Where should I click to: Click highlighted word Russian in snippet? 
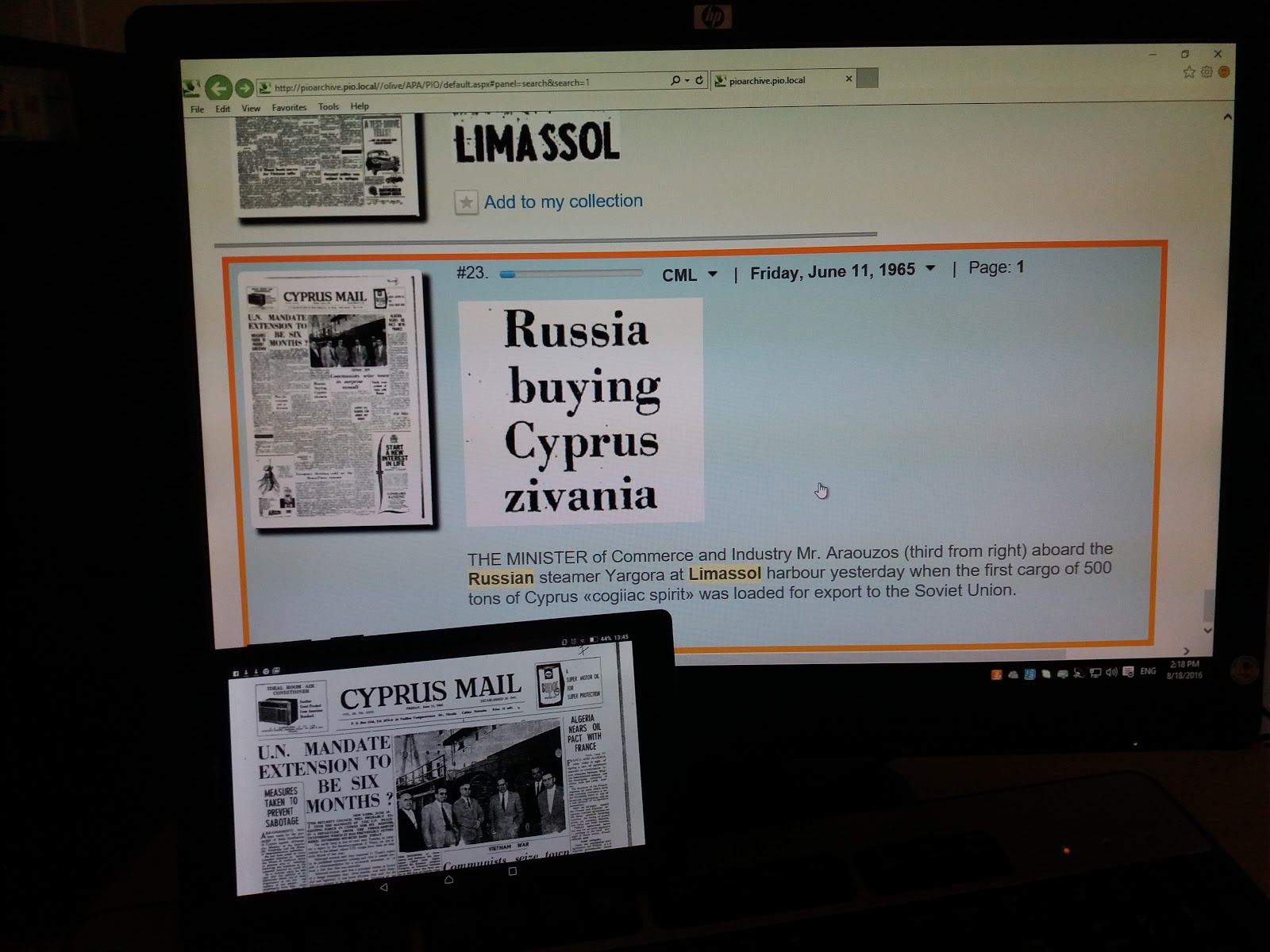(501, 578)
